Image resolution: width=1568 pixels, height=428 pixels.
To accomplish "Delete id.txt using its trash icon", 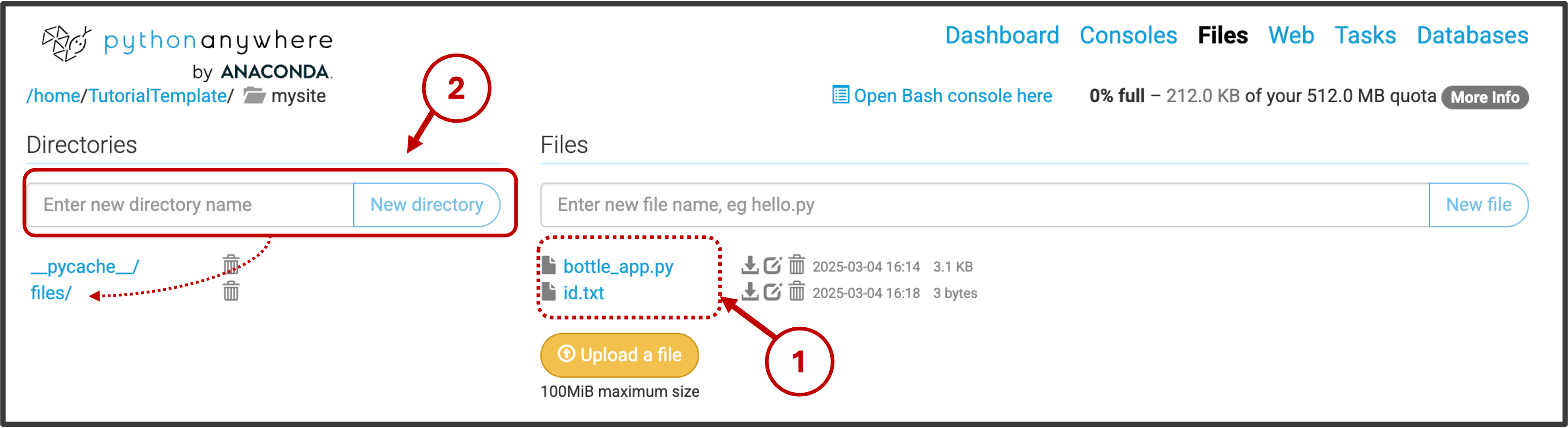I will point(796,292).
